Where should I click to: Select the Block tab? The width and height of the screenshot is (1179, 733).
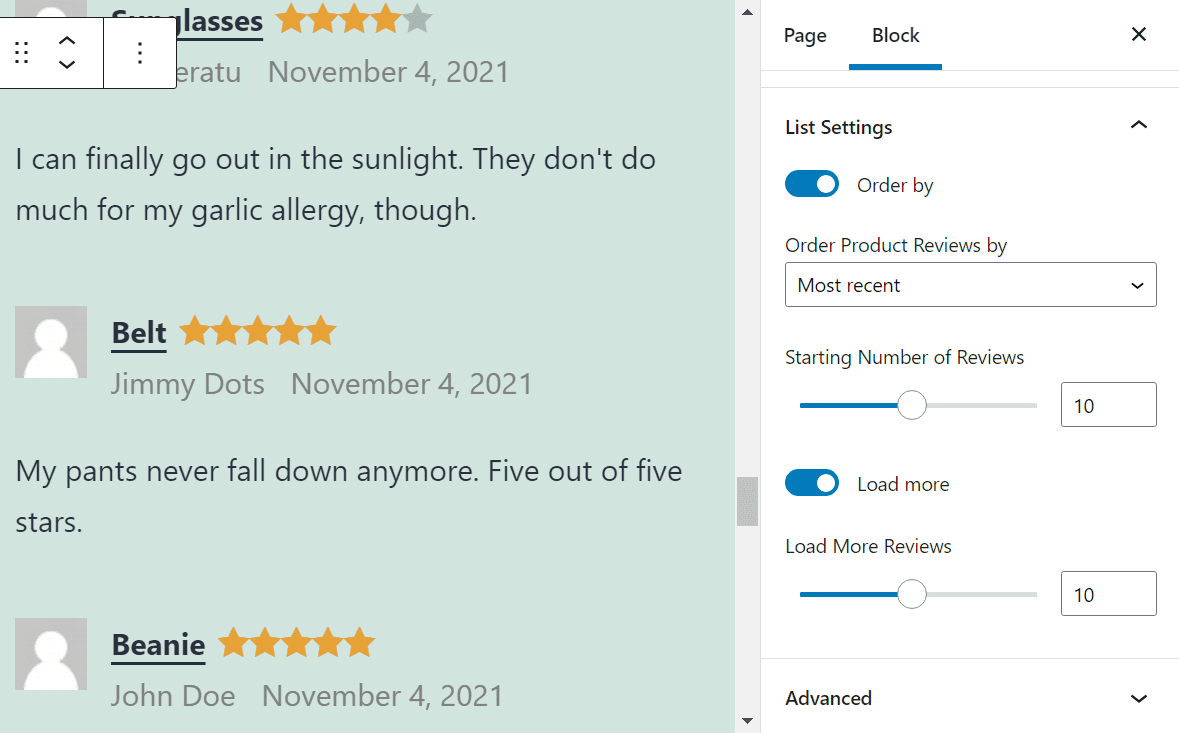895,35
